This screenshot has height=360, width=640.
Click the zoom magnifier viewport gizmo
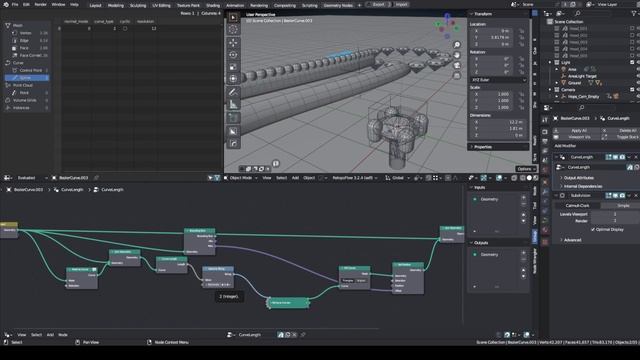click(x=457, y=45)
